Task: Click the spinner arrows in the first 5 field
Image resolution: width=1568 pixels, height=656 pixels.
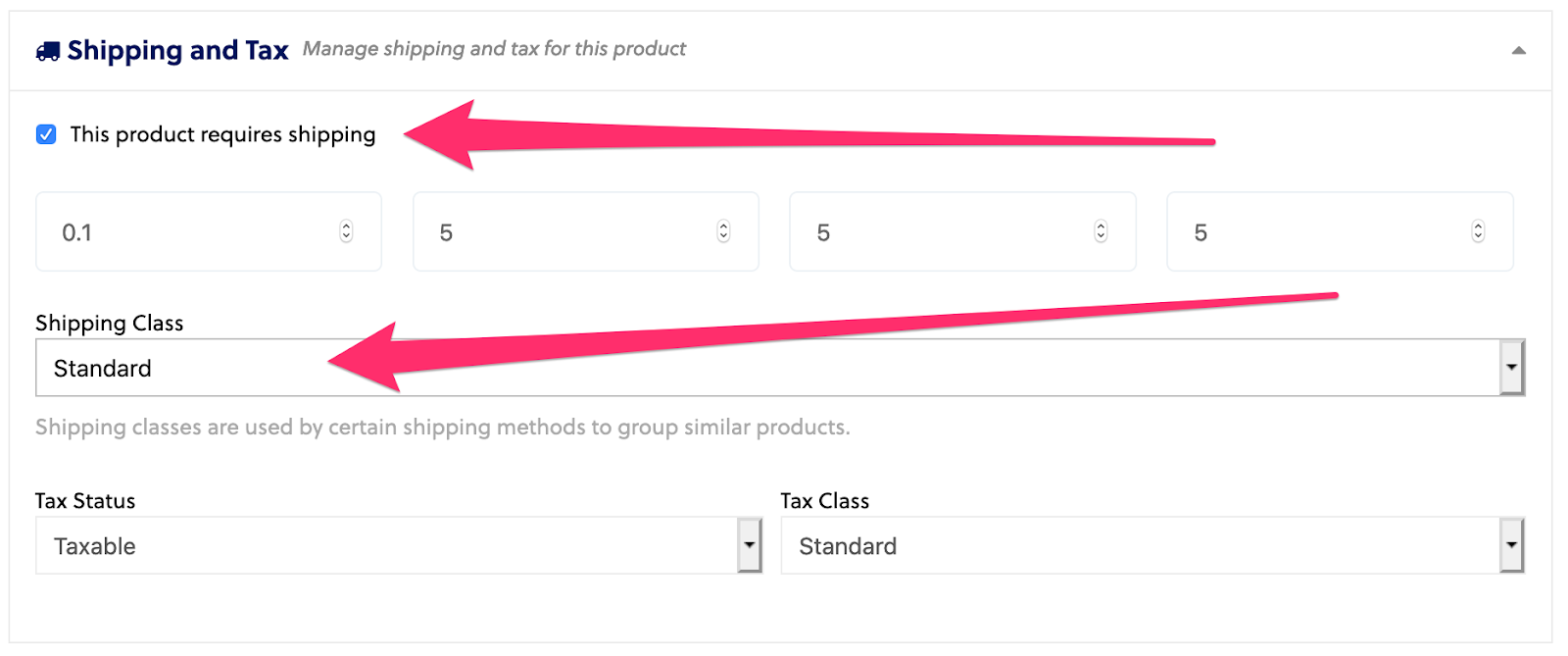Action: (723, 231)
